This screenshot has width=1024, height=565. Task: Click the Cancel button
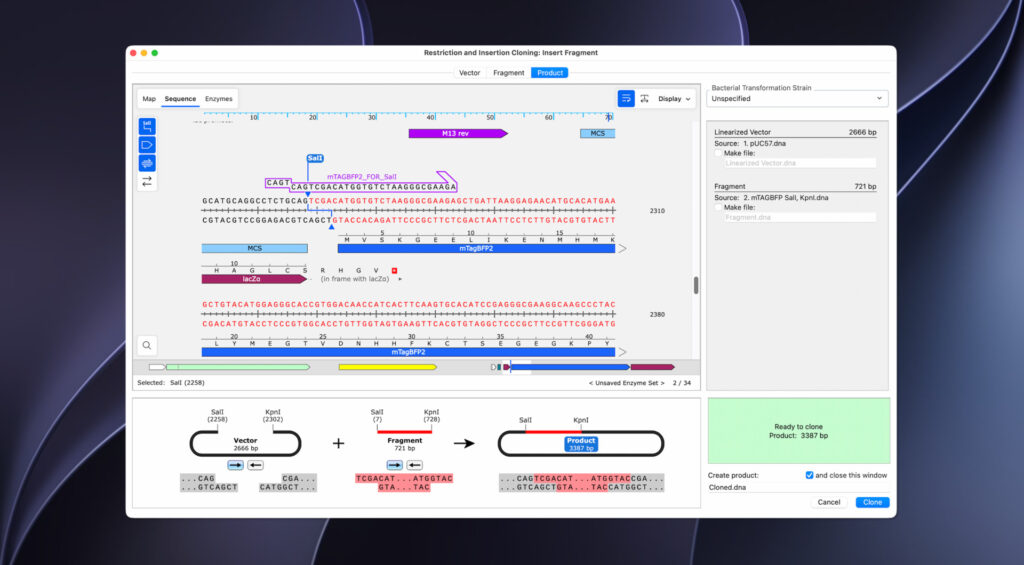tap(829, 502)
